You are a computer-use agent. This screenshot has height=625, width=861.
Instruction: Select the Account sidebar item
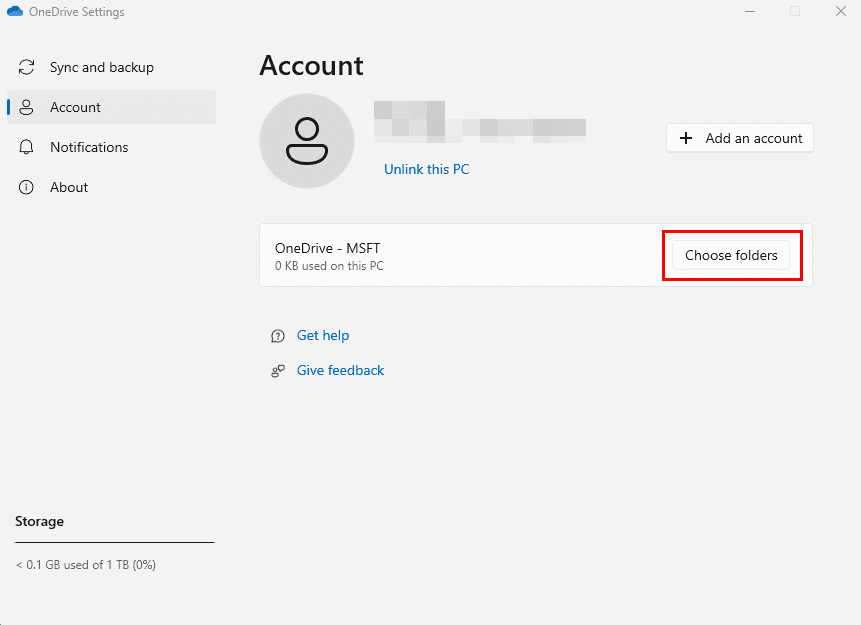tap(111, 107)
